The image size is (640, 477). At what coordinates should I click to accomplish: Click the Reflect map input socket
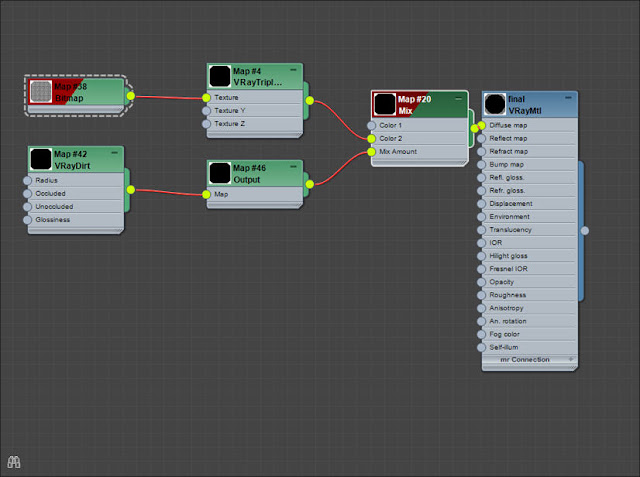pyautogui.click(x=482, y=138)
